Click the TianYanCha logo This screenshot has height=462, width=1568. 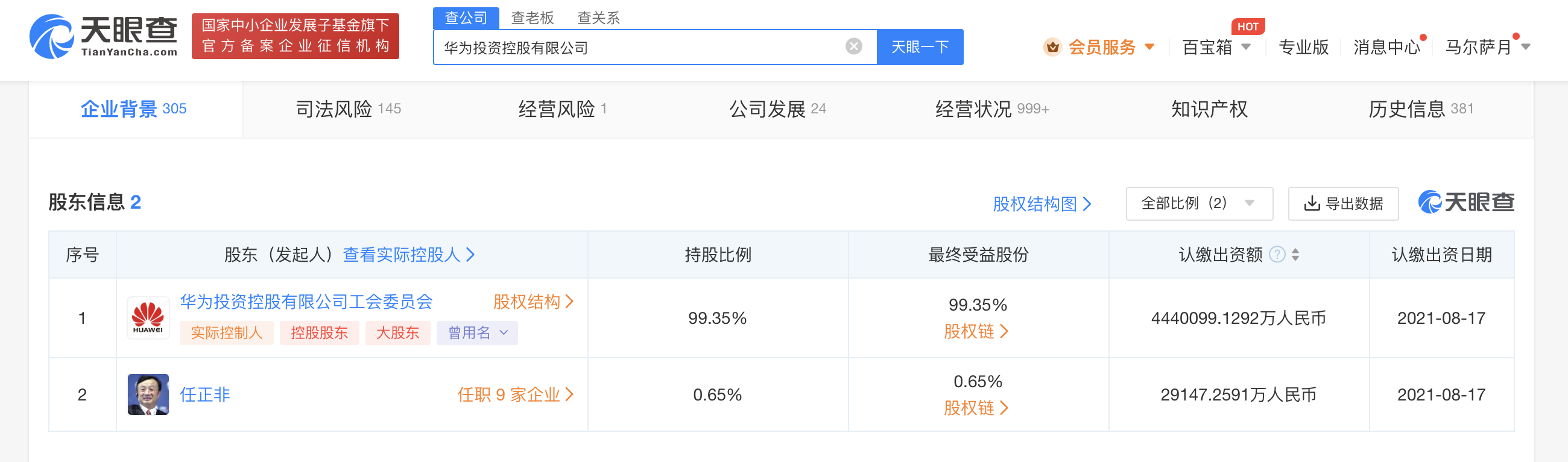pos(104,37)
